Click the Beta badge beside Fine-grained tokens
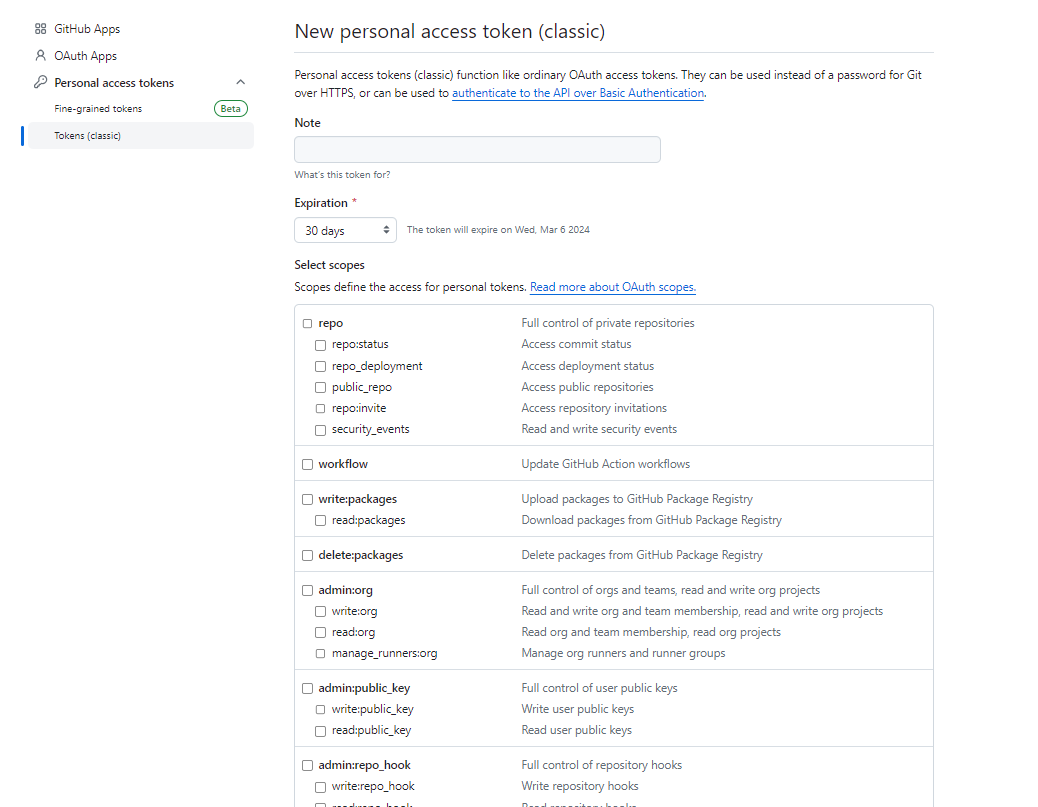The width and height of the screenshot is (1038, 807). [x=231, y=108]
